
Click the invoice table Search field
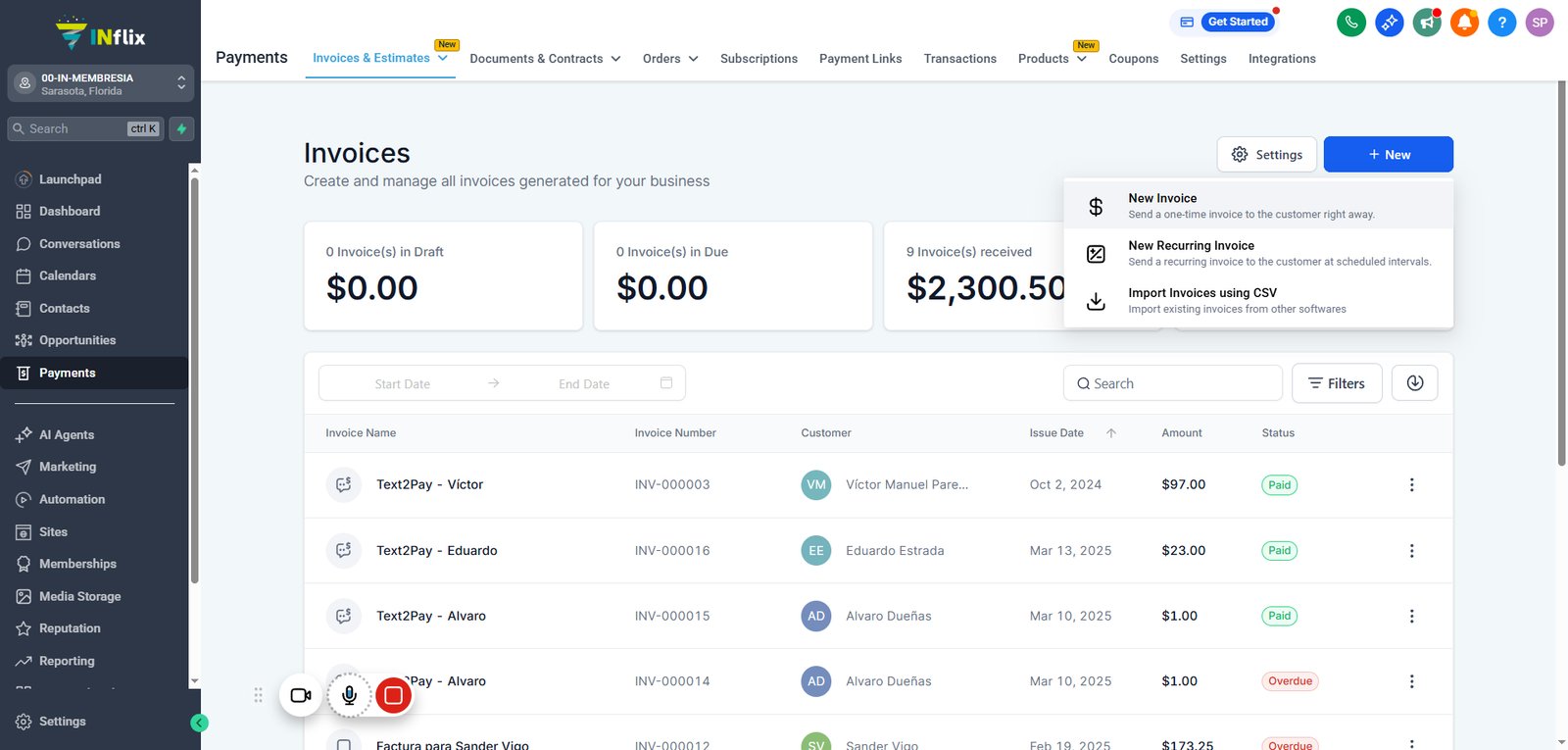pyautogui.click(x=1172, y=383)
